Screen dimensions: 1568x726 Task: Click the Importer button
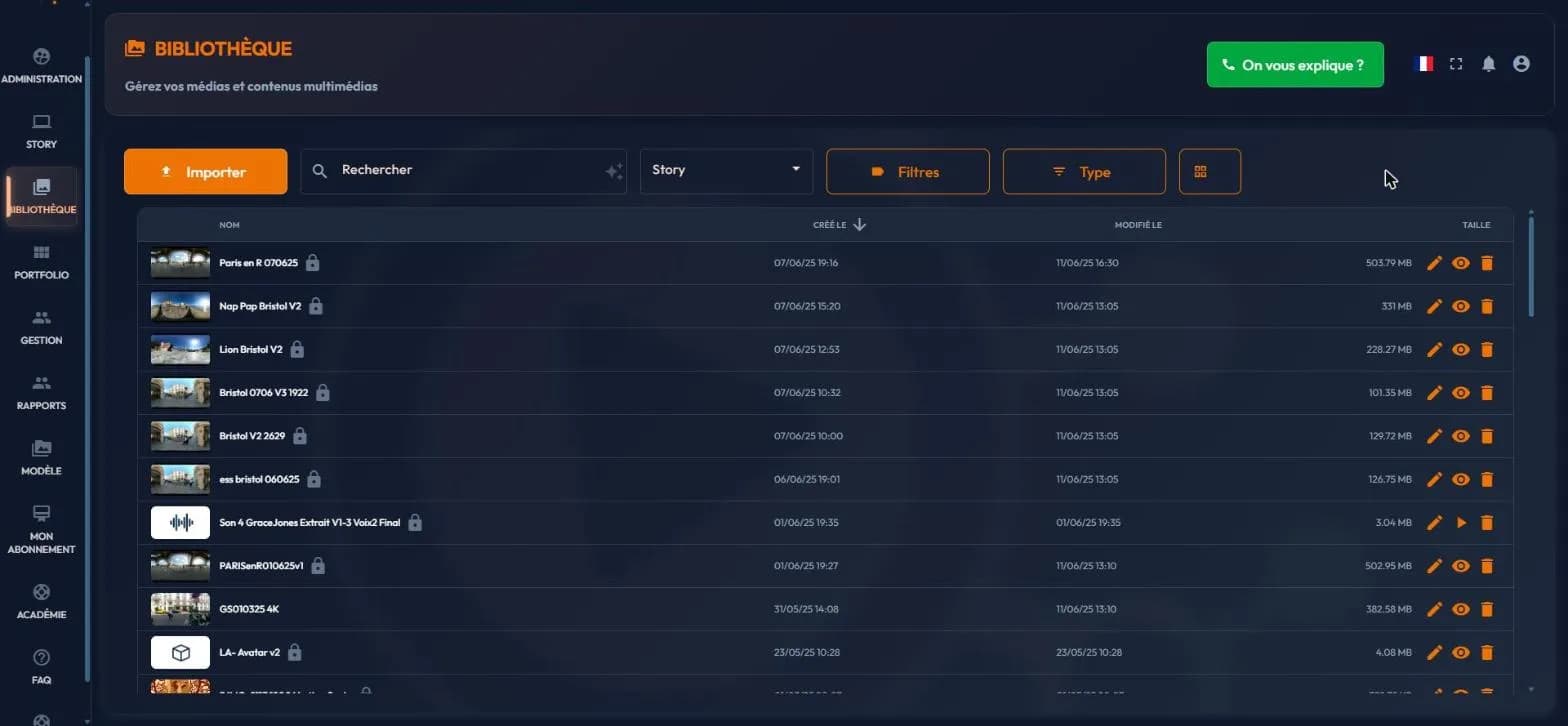point(205,171)
